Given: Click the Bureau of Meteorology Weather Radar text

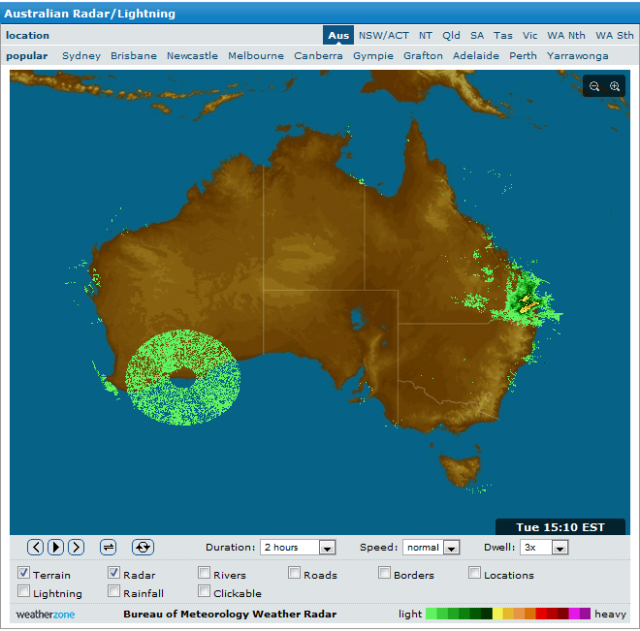Looking at the screenshot, I should [x=230, y=614].
